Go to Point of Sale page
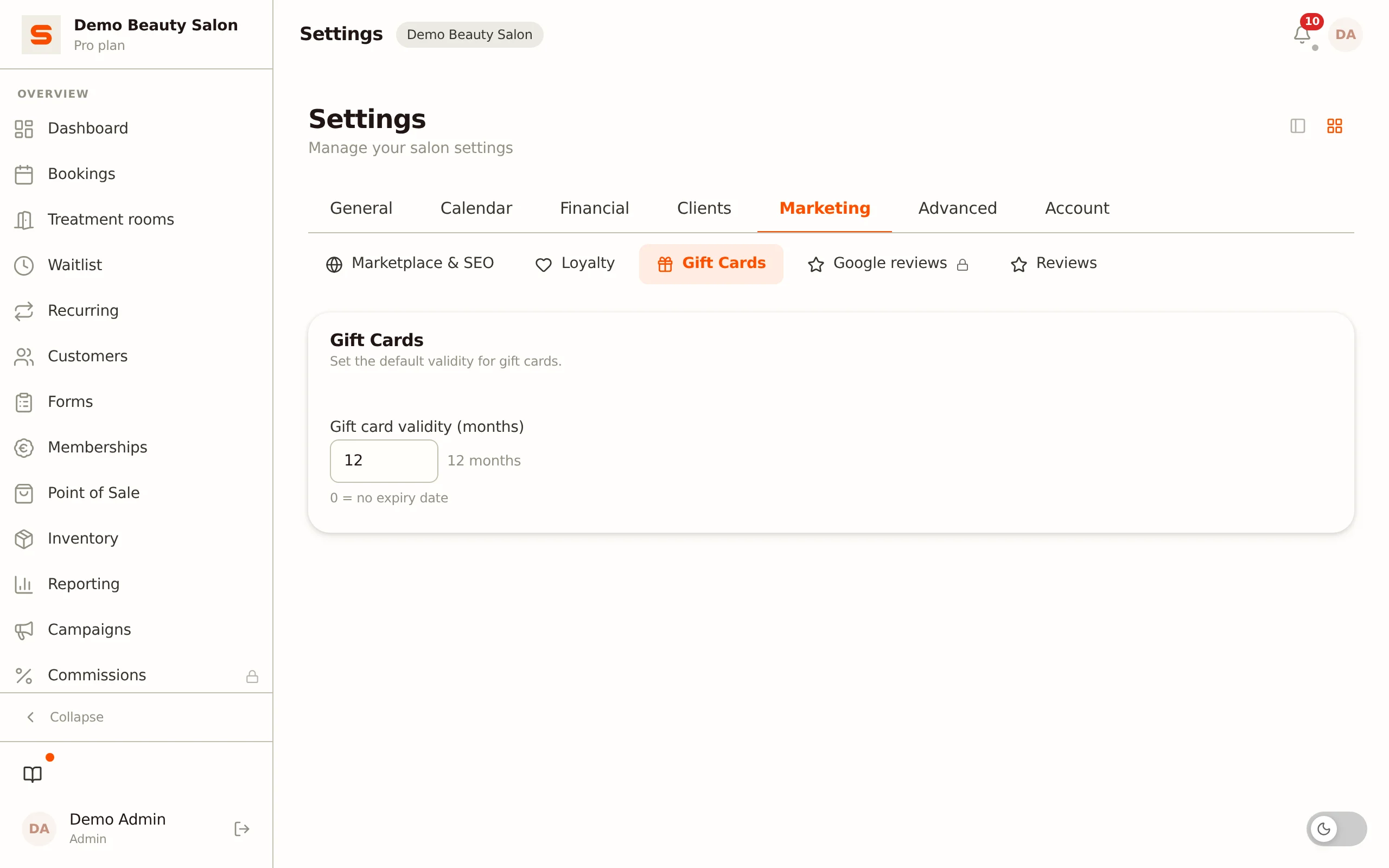 point(137,493)
